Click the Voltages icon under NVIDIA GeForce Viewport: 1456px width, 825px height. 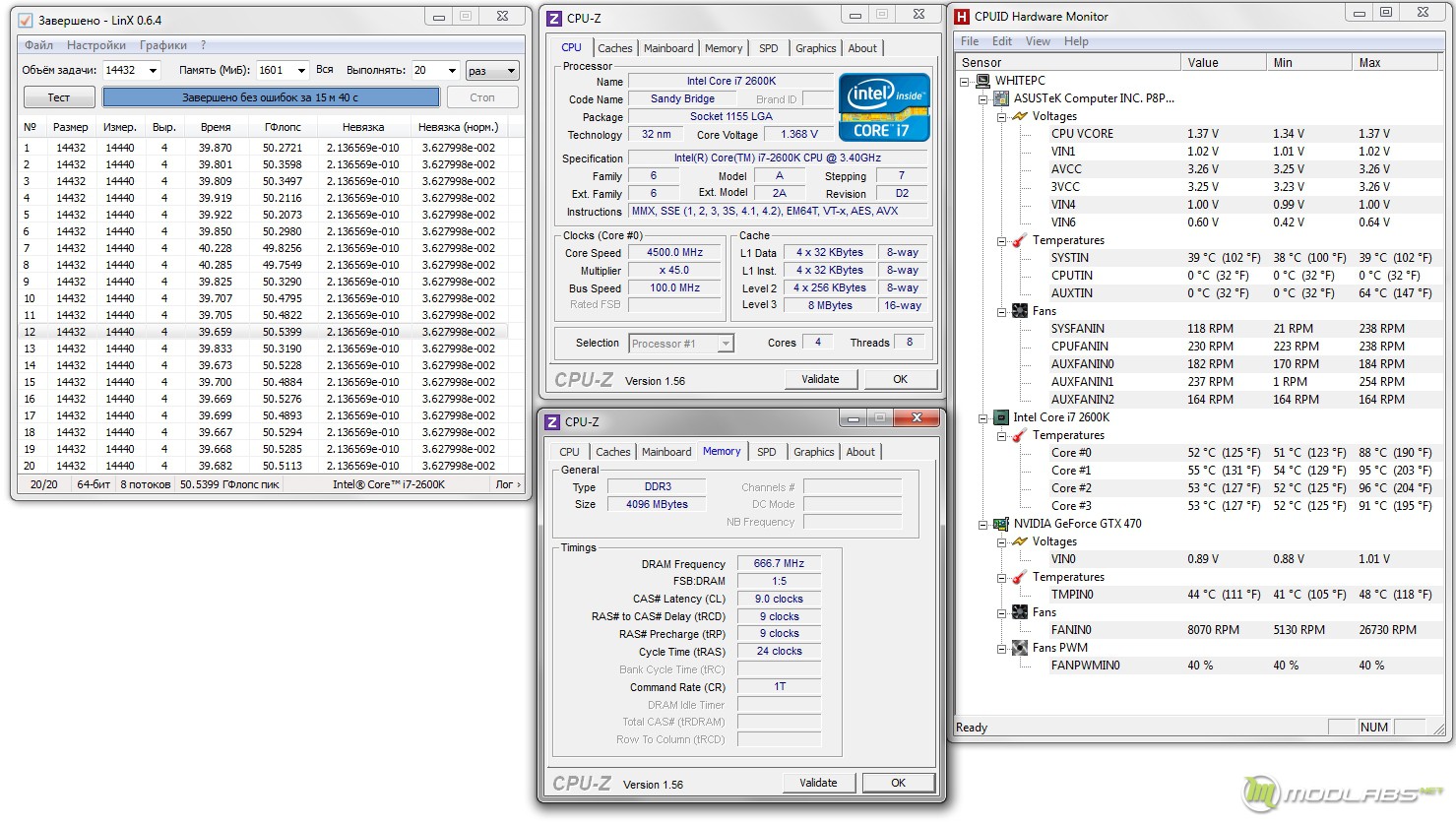[x=1020, y=541]
